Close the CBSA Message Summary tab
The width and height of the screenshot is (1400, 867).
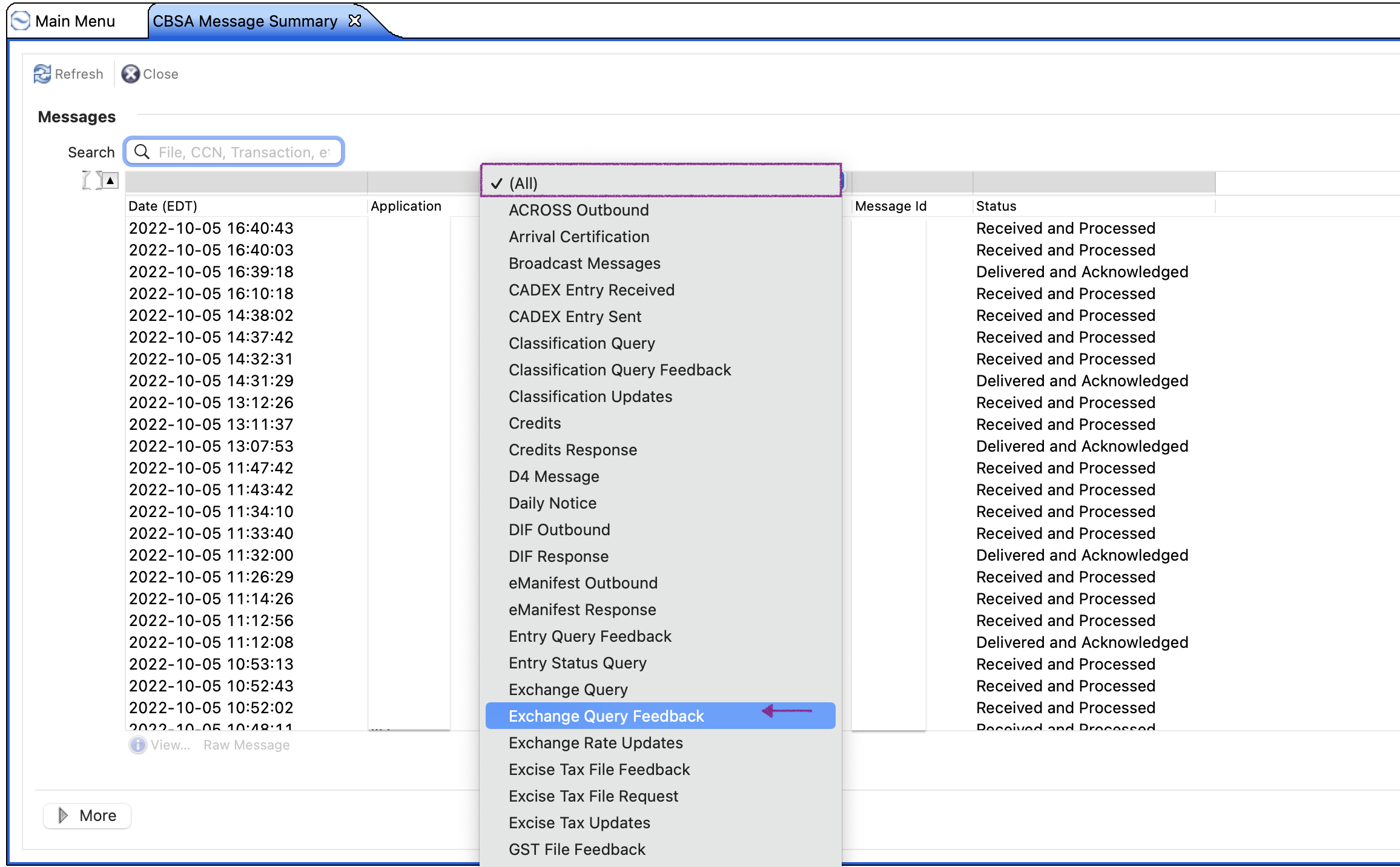355,21
